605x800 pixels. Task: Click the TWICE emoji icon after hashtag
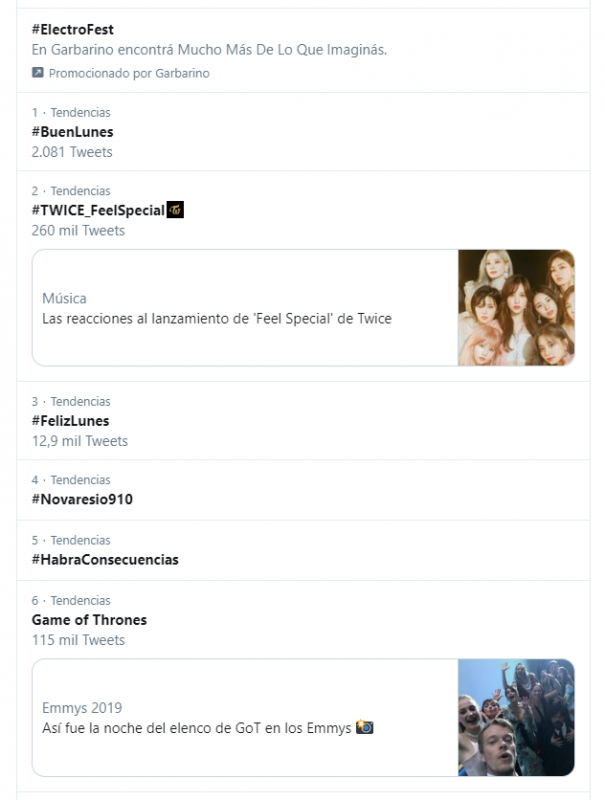[175, 210]
